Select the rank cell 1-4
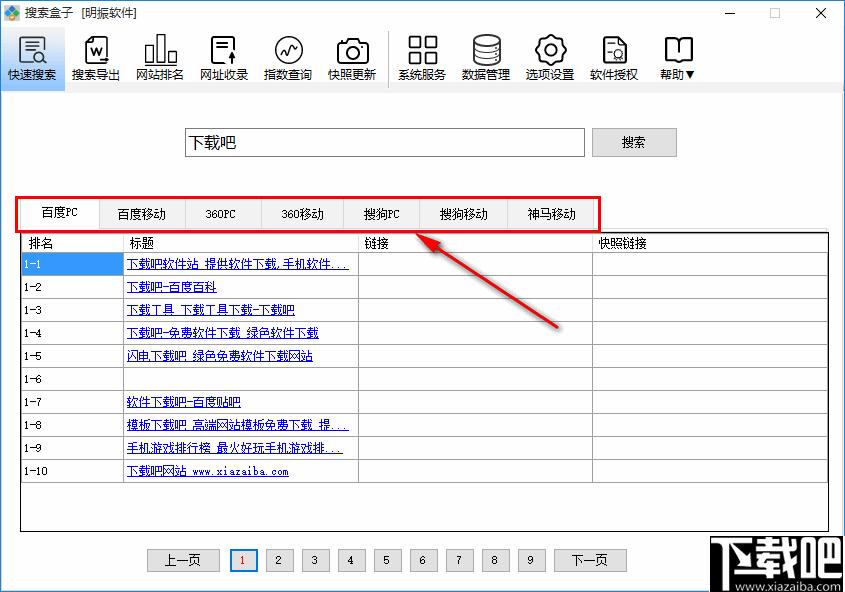 click(x=72, y=333)
